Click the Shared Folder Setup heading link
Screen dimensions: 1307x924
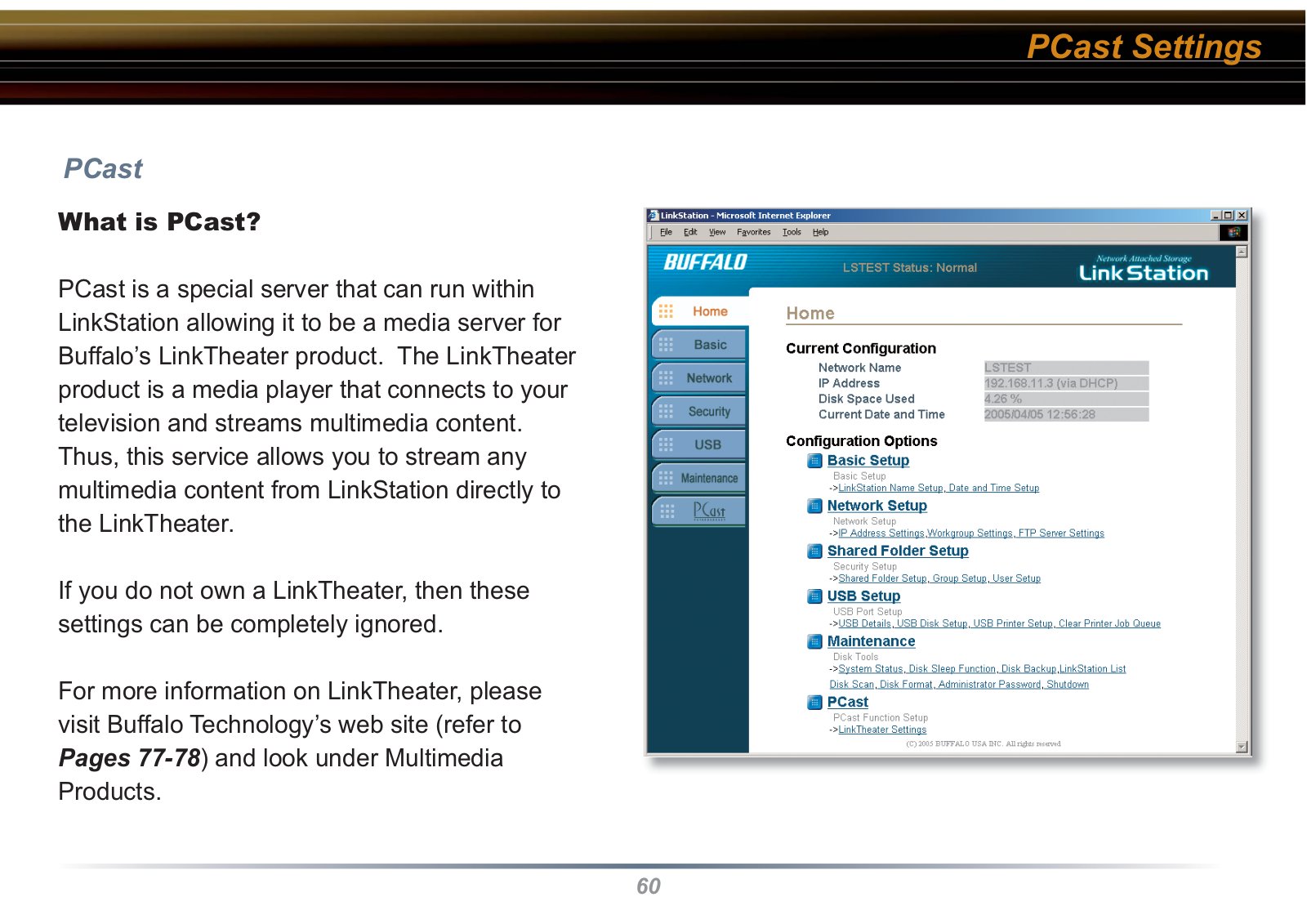pos(898,551)
